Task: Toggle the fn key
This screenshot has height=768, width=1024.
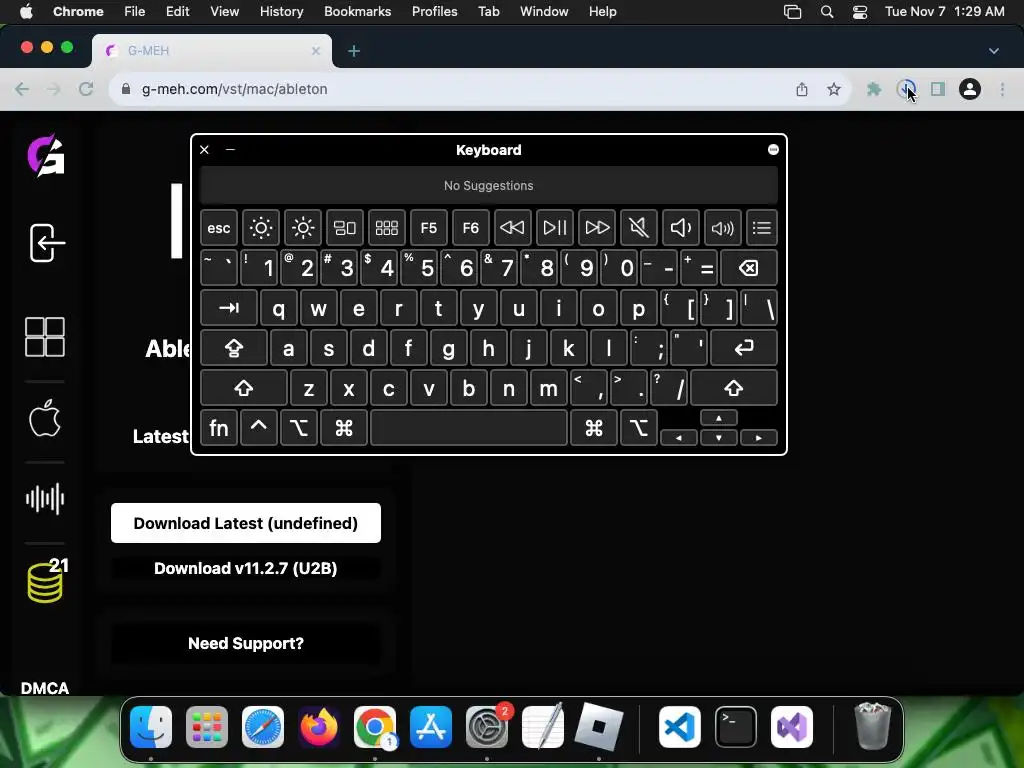Action: click(x=219, y=428)
